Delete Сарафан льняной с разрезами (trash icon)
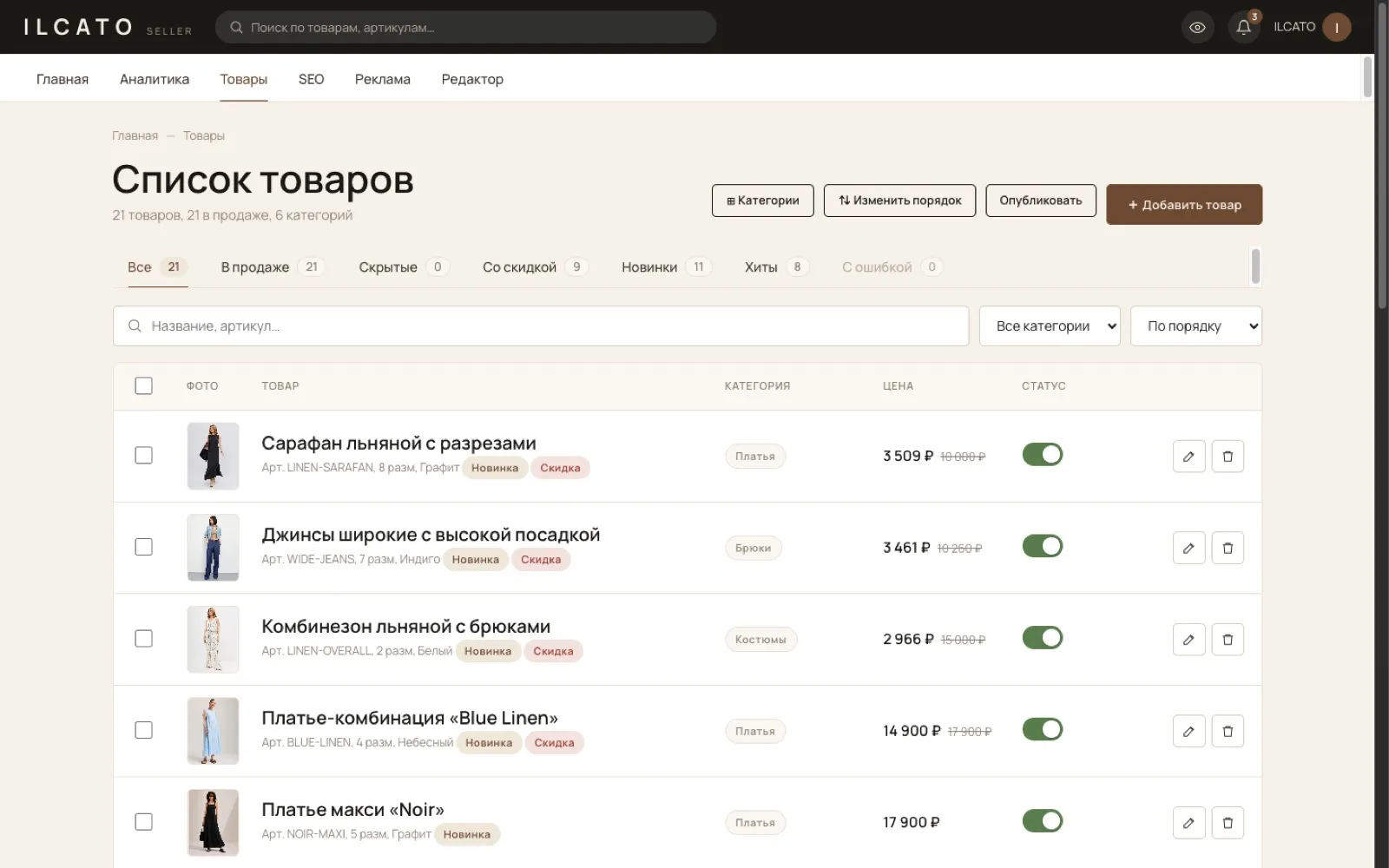Image resolution: width=1389 pixels, height=868 pixels. click(x=1228, y=457)
